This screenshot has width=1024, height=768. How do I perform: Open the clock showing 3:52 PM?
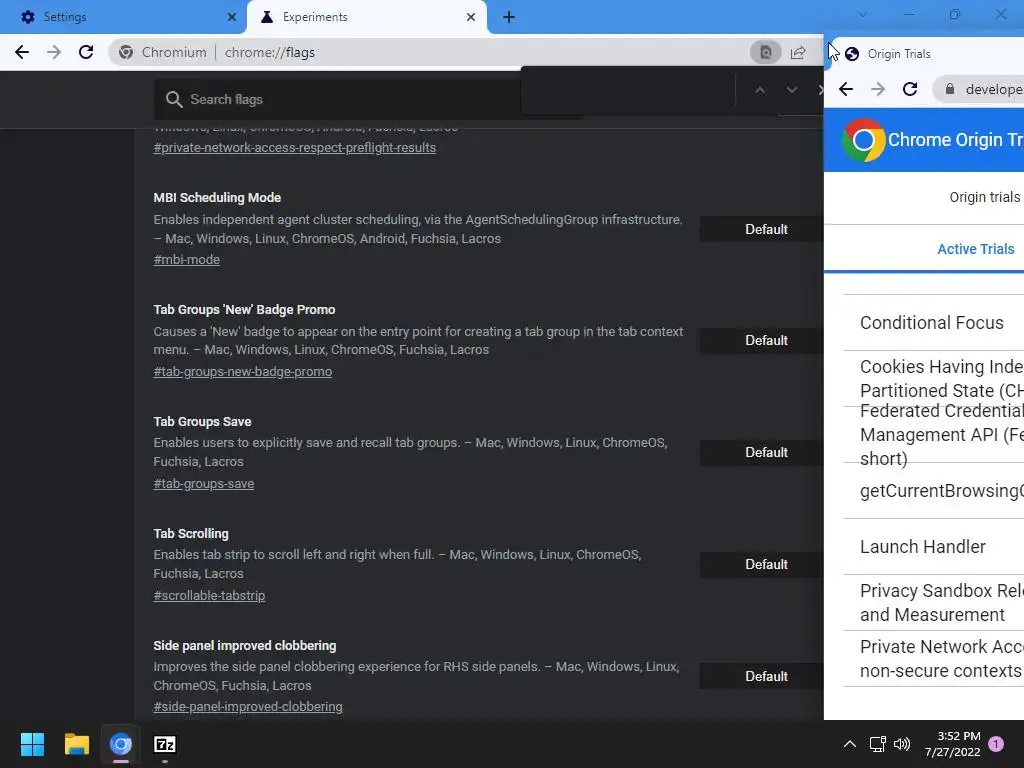point(953,744)
